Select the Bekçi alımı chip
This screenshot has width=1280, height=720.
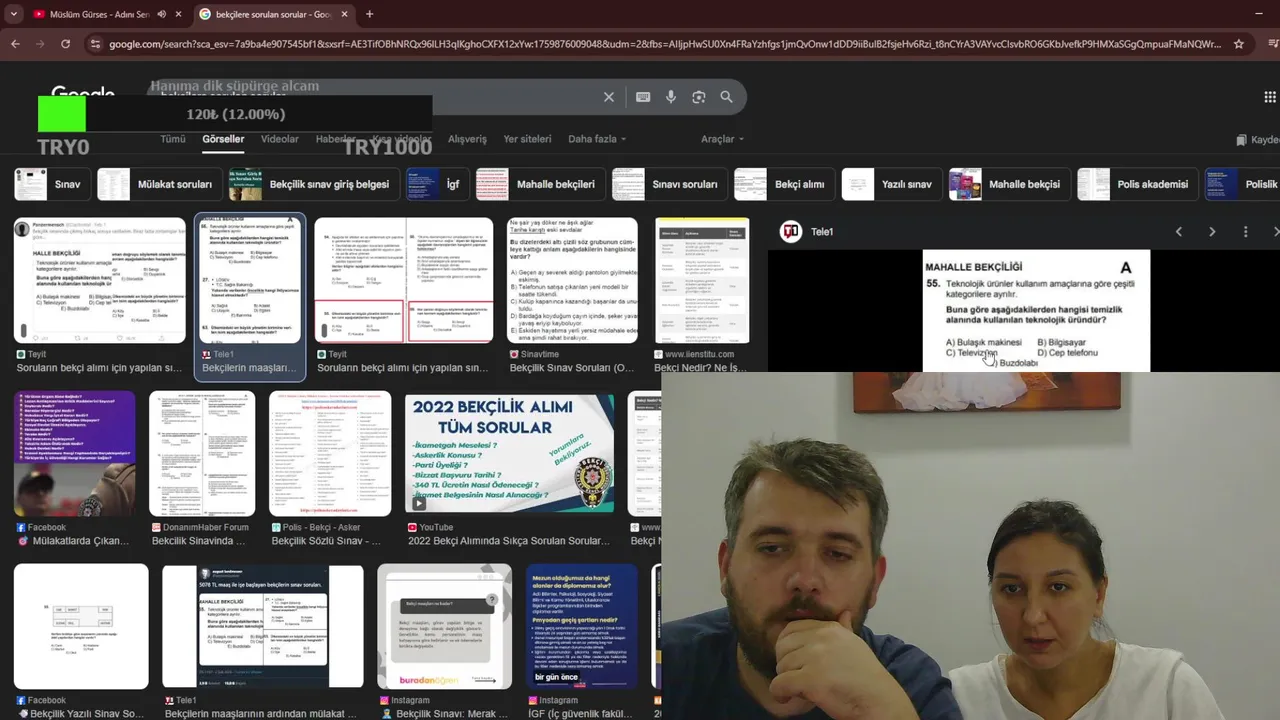click(784, 184)
